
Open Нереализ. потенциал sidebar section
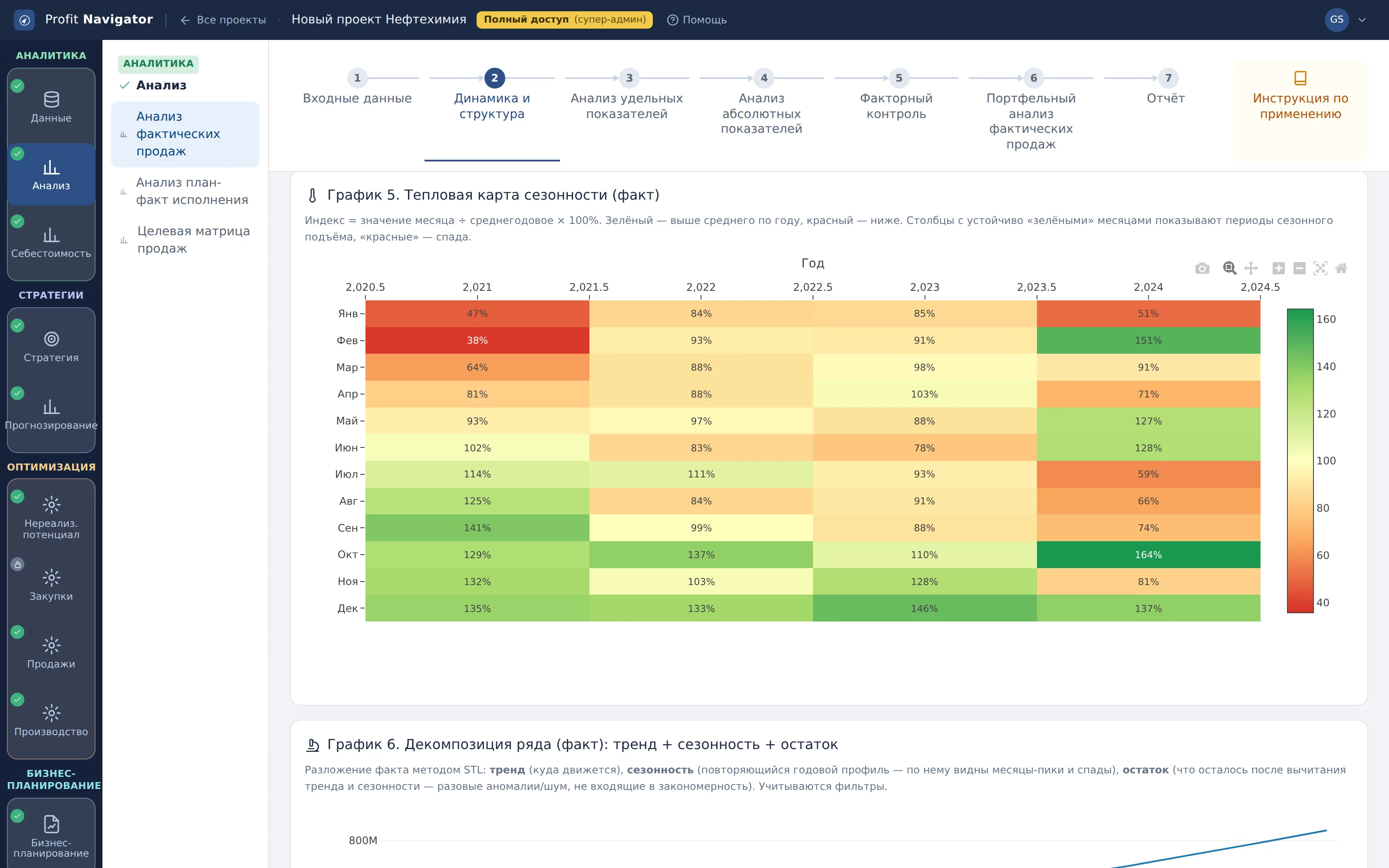[x=51, y=516]
